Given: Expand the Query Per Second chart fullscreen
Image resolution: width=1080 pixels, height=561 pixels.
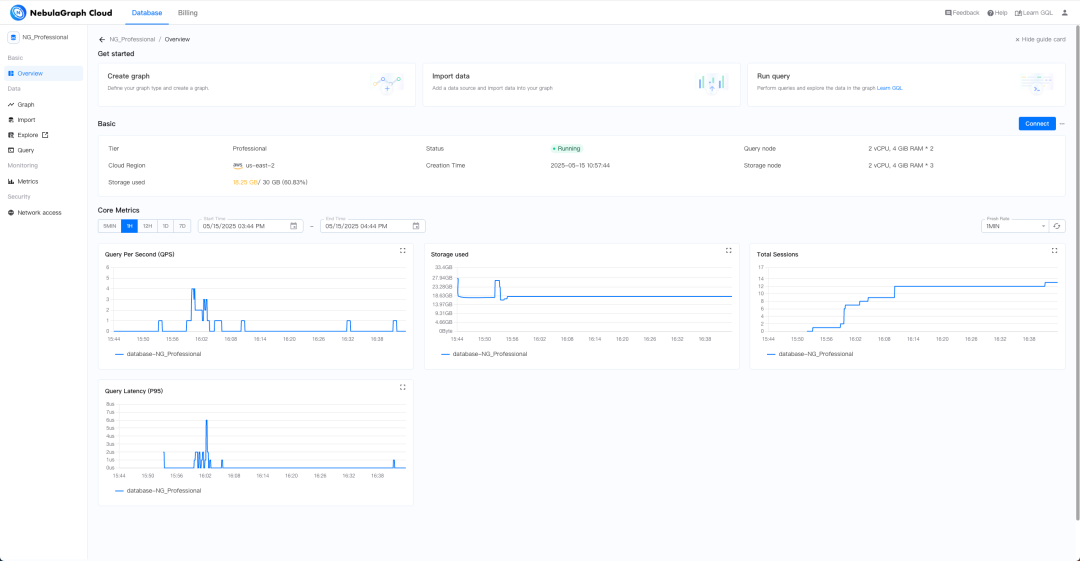Looking at the screenshot, I should (403, 251).
